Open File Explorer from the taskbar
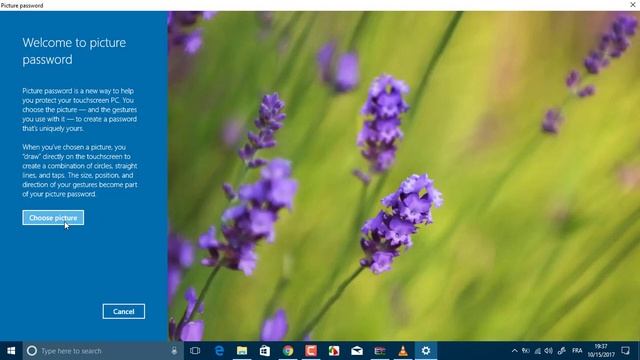The height and width of the screenshot is (360, 640). coord(242,351)
